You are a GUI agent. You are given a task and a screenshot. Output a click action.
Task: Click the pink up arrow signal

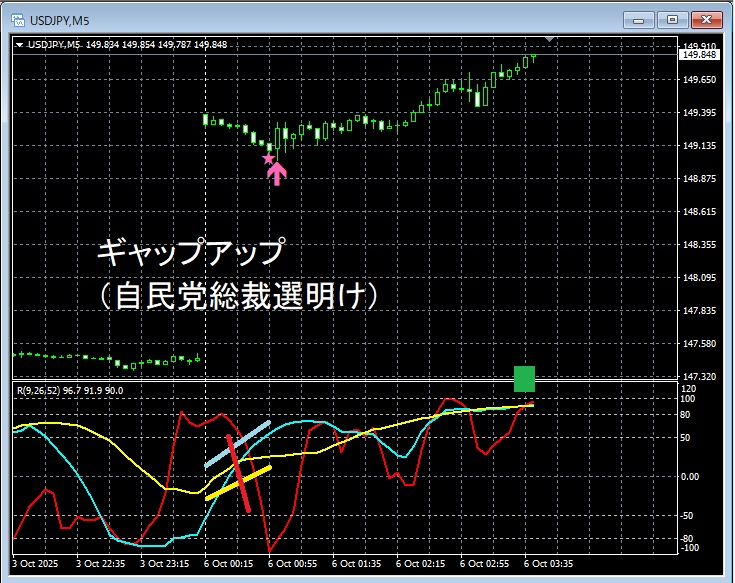277,173
